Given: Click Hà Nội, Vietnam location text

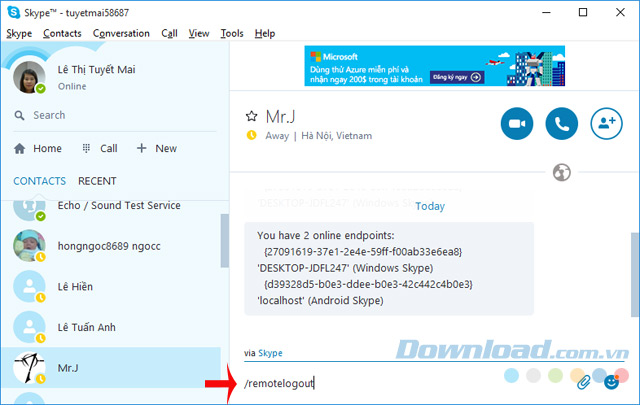Looking at the screenshot, I should (337, 136).
